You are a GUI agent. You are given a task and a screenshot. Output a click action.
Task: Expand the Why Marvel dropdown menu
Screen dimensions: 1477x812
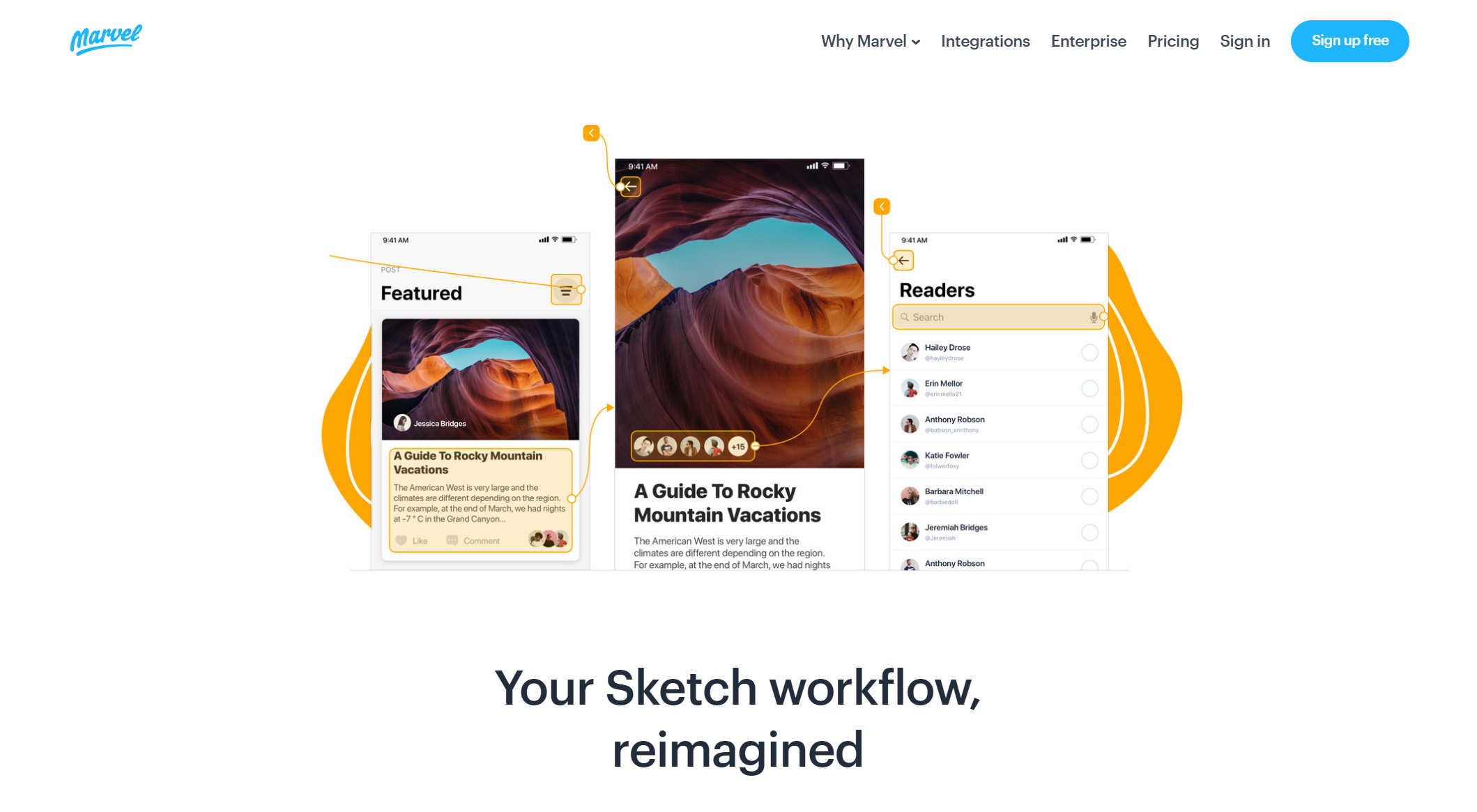pyautogui.click(x=868, y=40)
